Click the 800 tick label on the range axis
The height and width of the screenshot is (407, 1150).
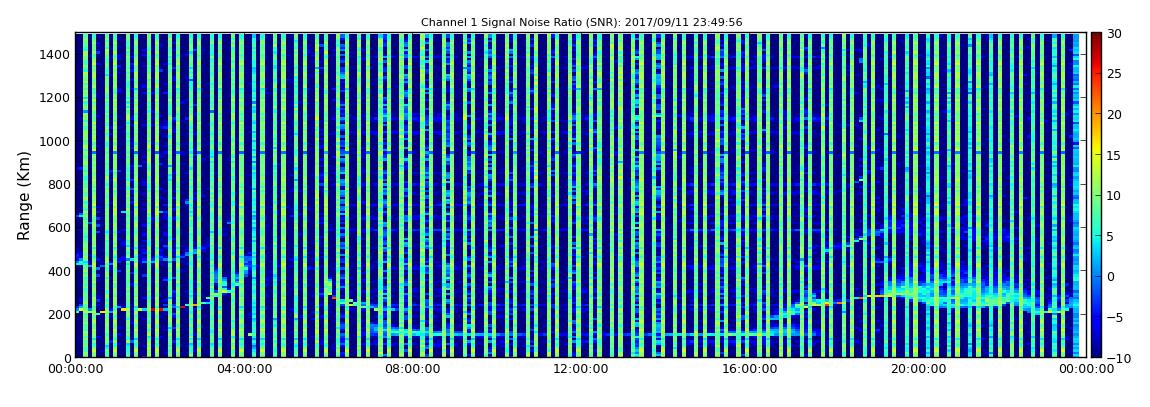tap(59, 184)
